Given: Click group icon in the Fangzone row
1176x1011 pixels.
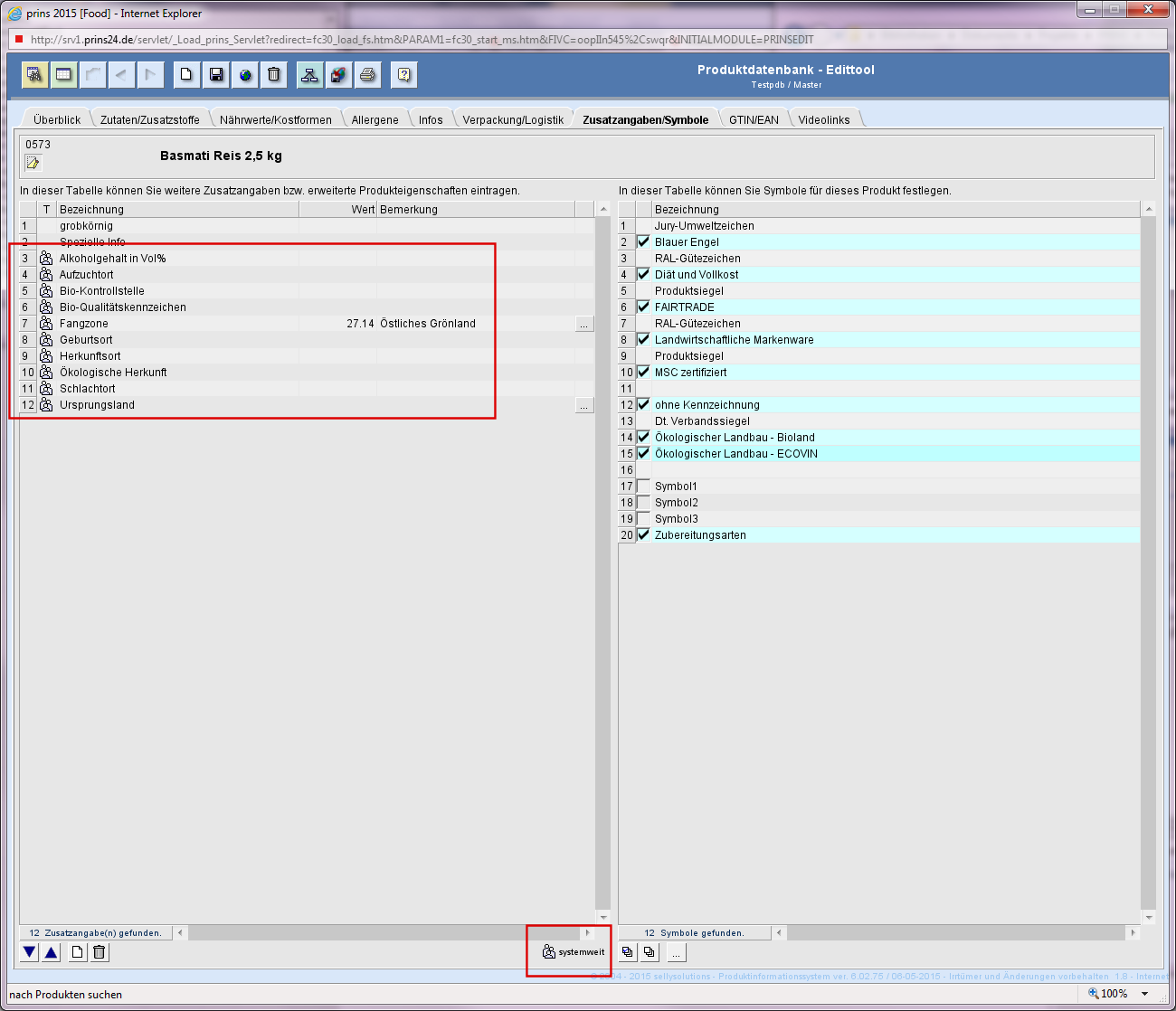Looking at the screenshot, I should click(x=46, y=324).
